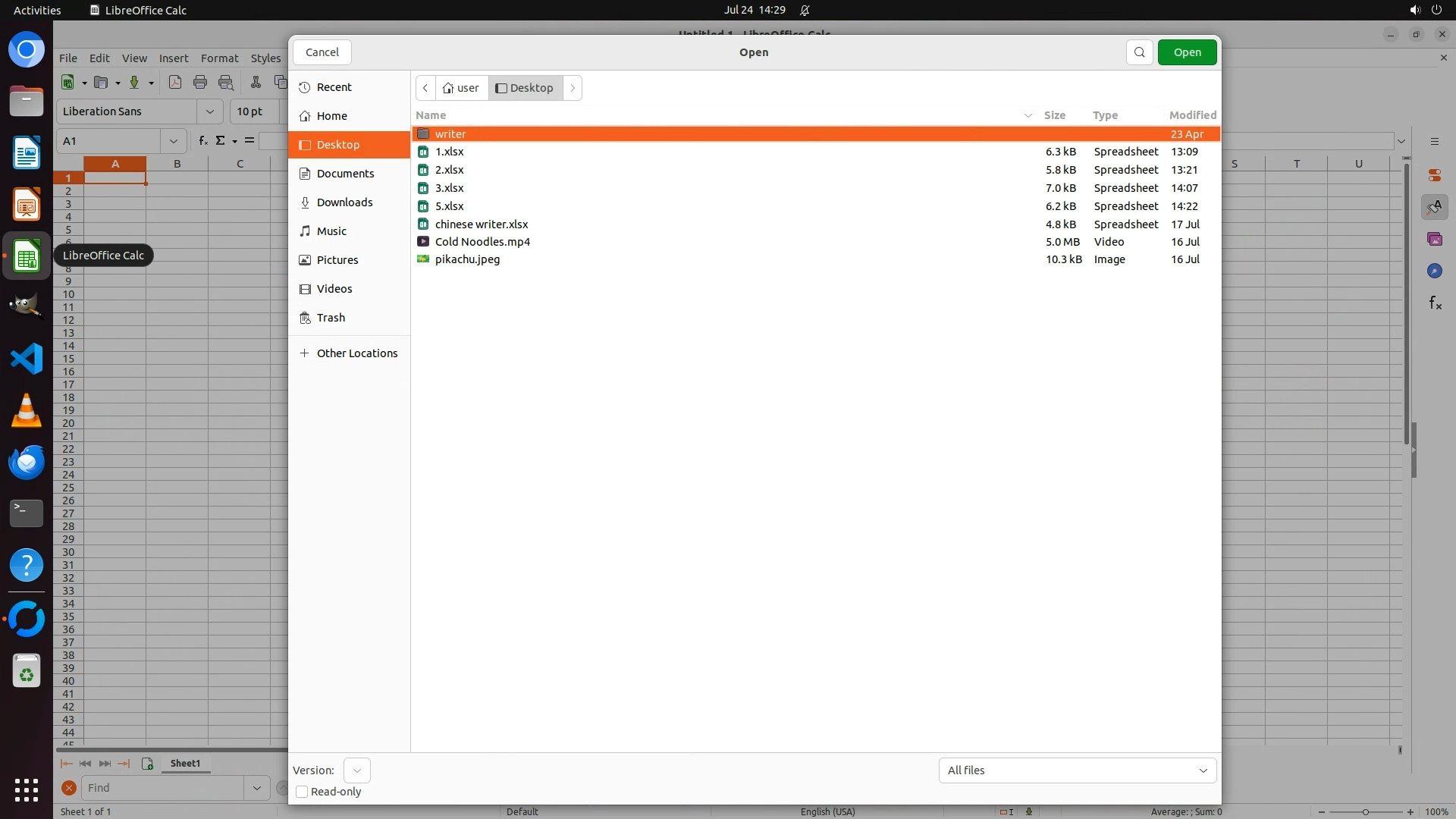Enable the Read-only checkbox
1456x819 pixels.
tap(302, 792)
